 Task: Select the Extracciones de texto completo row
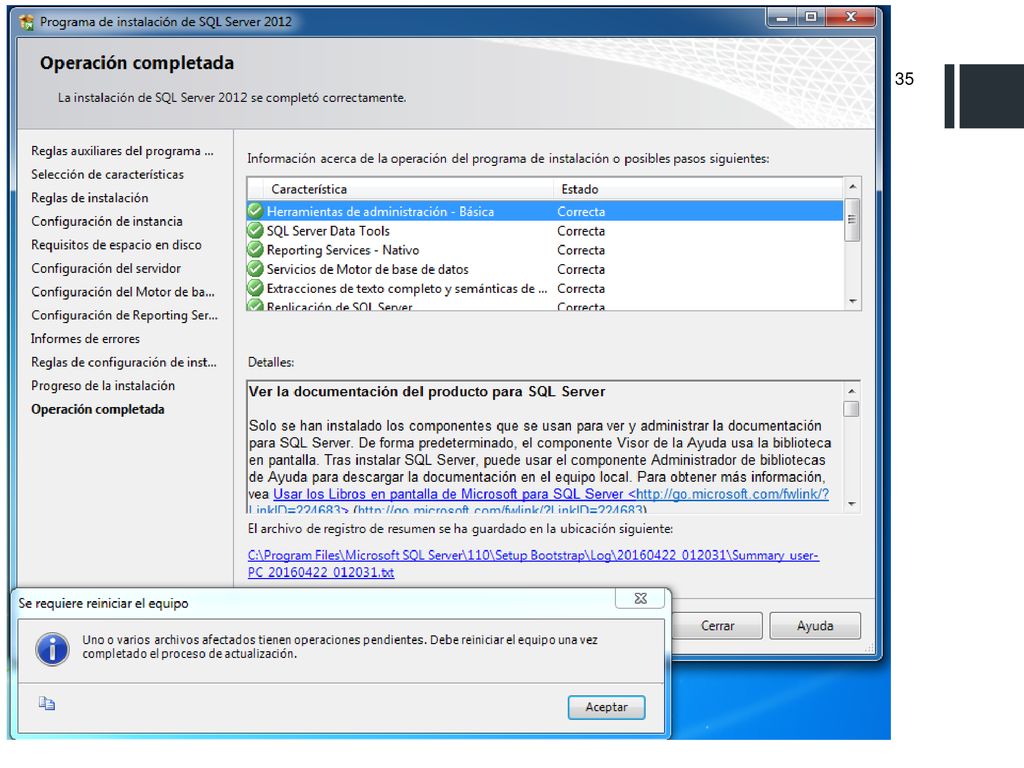click(x=545, y=288)
